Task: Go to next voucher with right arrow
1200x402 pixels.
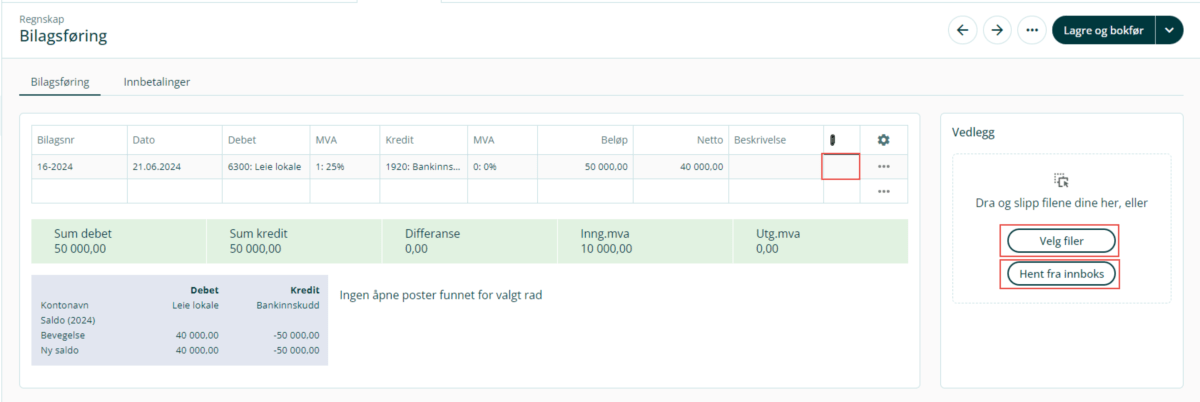Action: (x=997, y=30)
